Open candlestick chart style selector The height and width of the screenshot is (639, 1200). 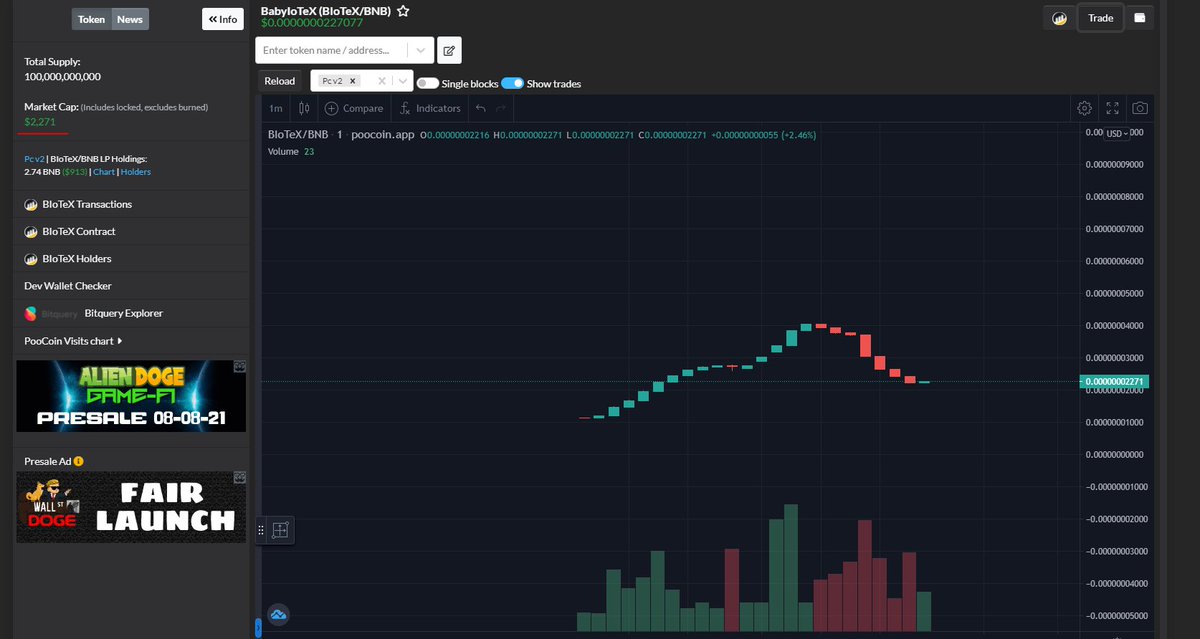pyautogui.click(x=304, y=108)
